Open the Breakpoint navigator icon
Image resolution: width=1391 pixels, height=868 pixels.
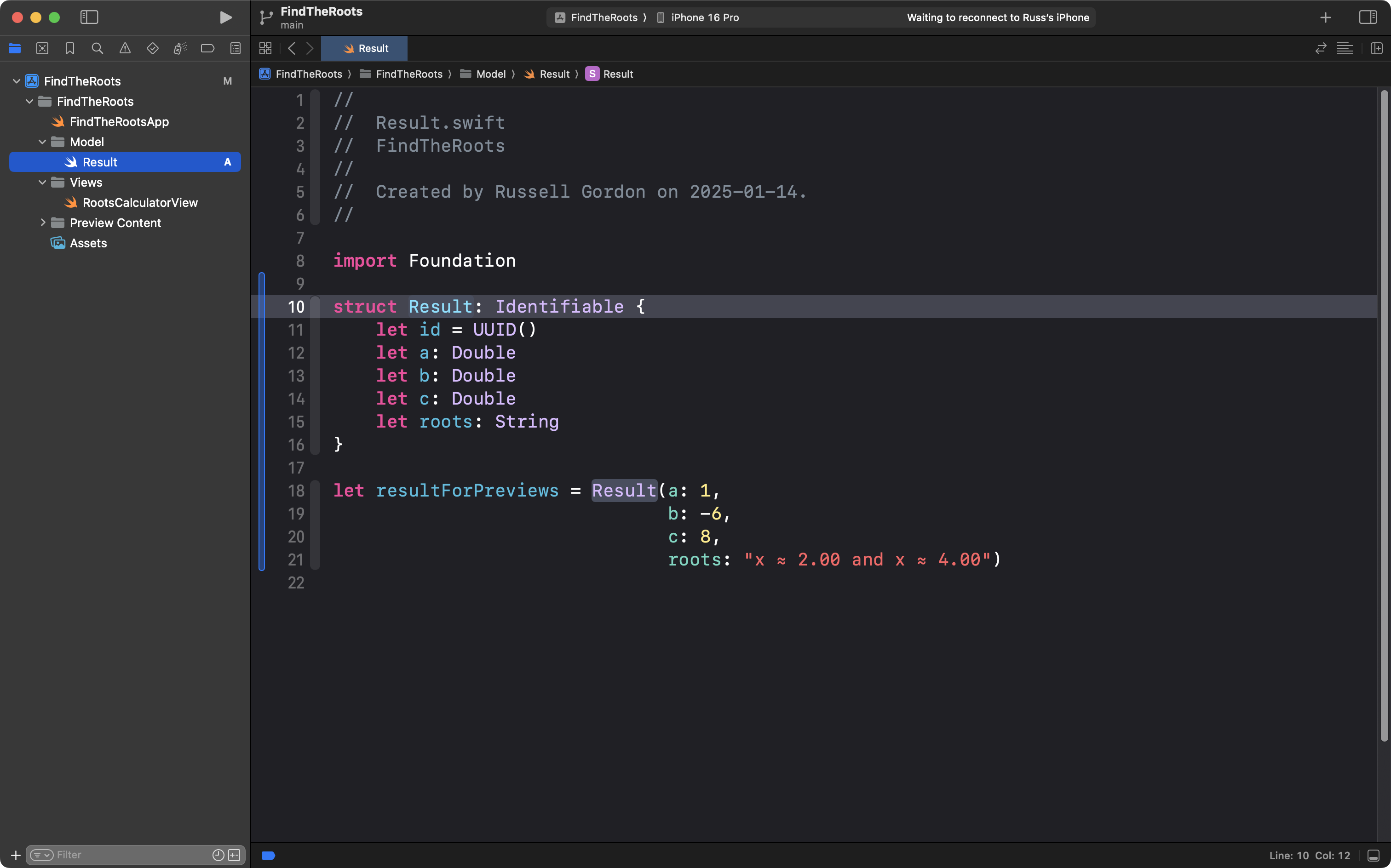(207, 48)
